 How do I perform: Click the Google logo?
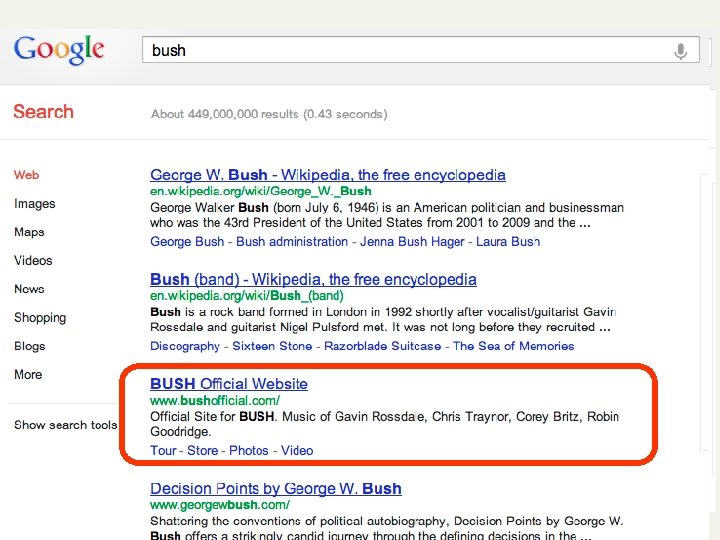pos(59,50)
